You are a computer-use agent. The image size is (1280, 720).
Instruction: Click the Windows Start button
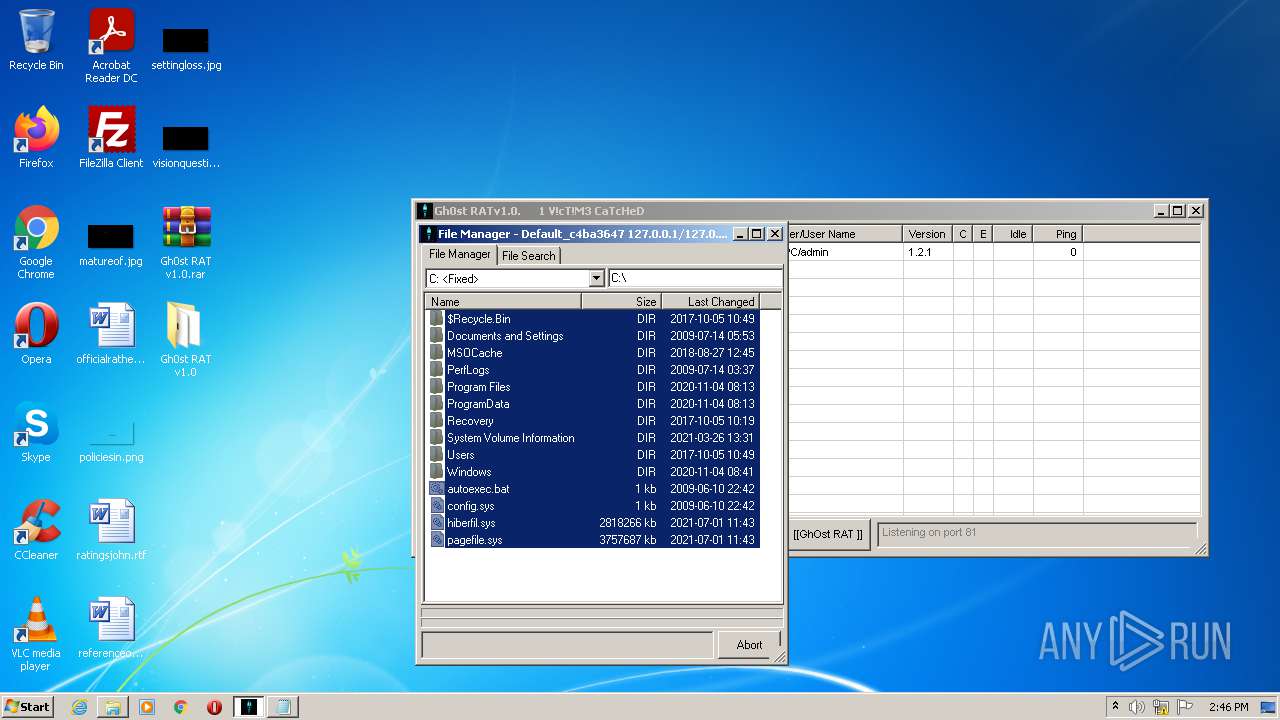(28, 707)
